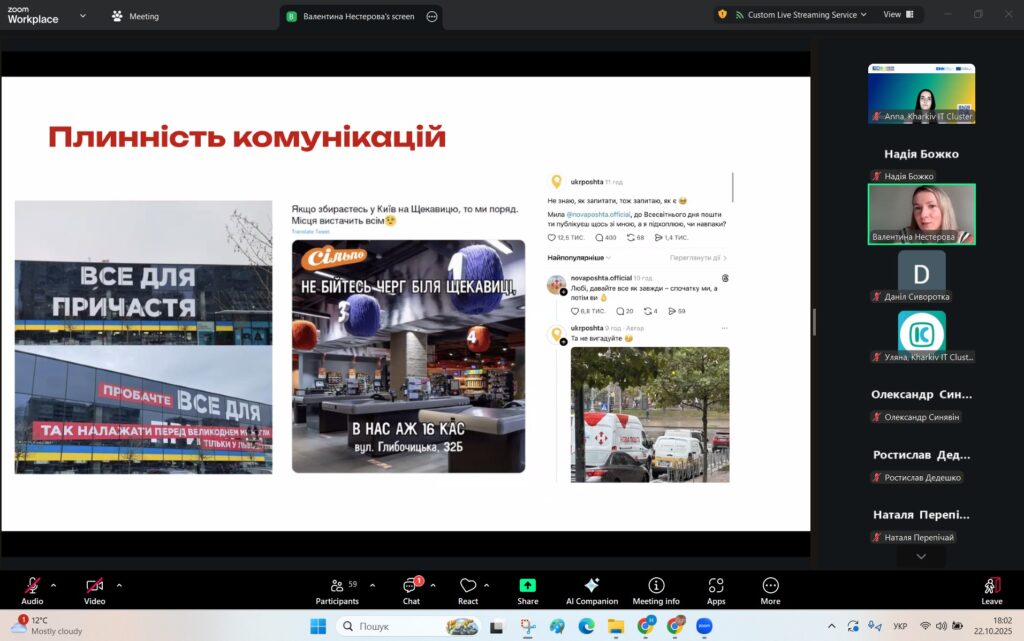The width and height of the screenshot is (1024, 641).
Task: Turn on camera with the Video button
Action: click(x=94, y=588)
